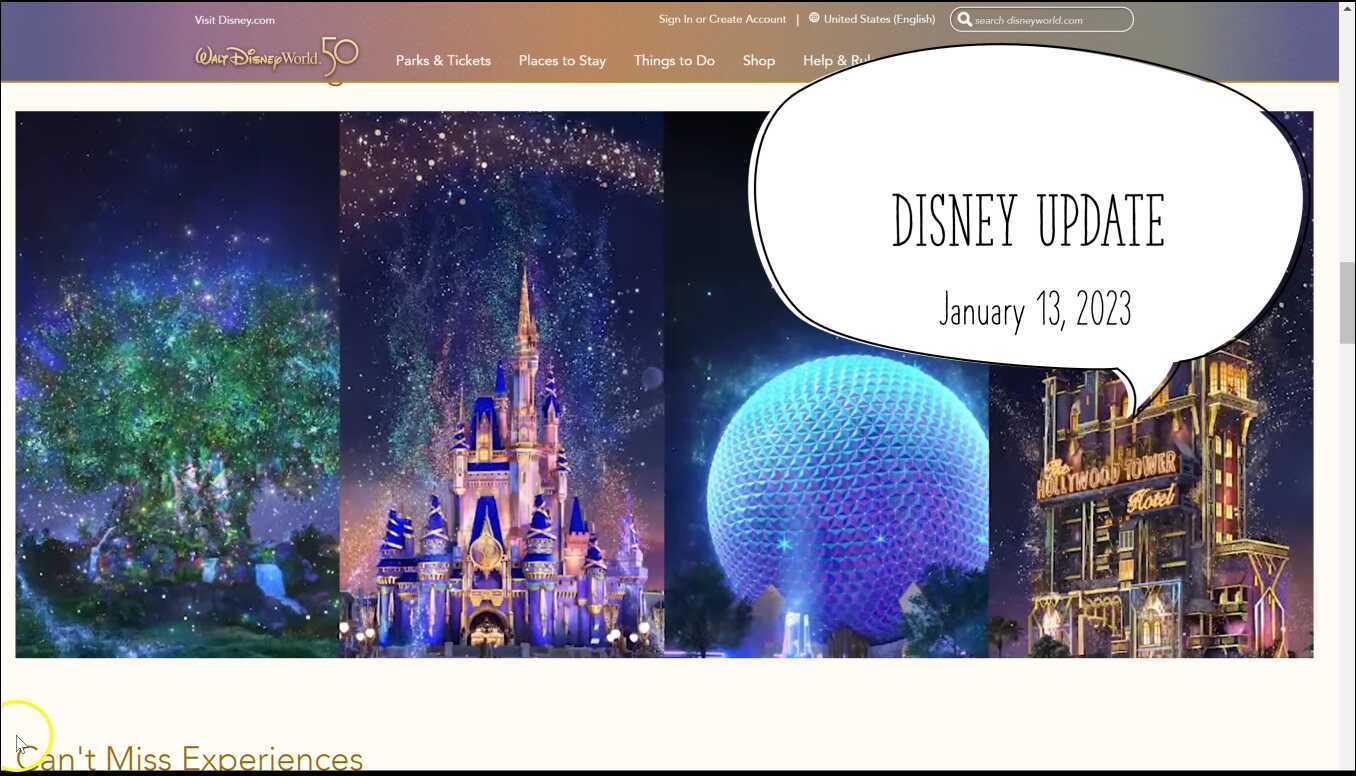Change region via United States (English)
The width and height of the screenshot is (1356, 776).
point(879,18)
